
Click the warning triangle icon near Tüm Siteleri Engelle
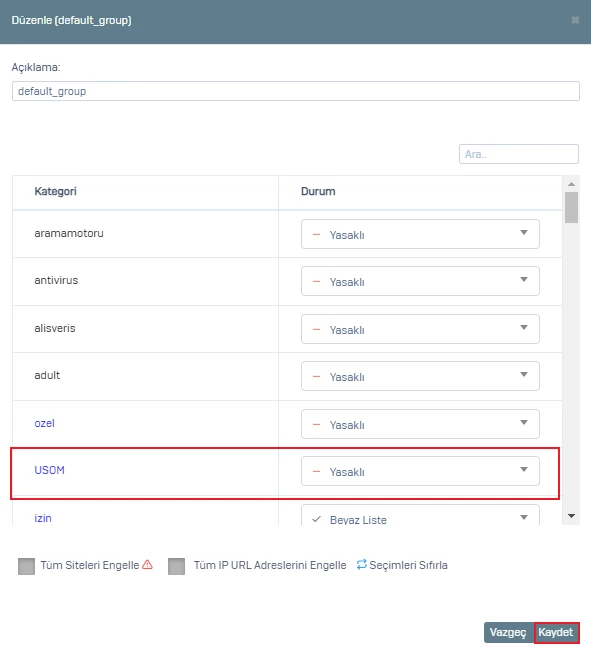pyautogui.click(x=147, y=564)
